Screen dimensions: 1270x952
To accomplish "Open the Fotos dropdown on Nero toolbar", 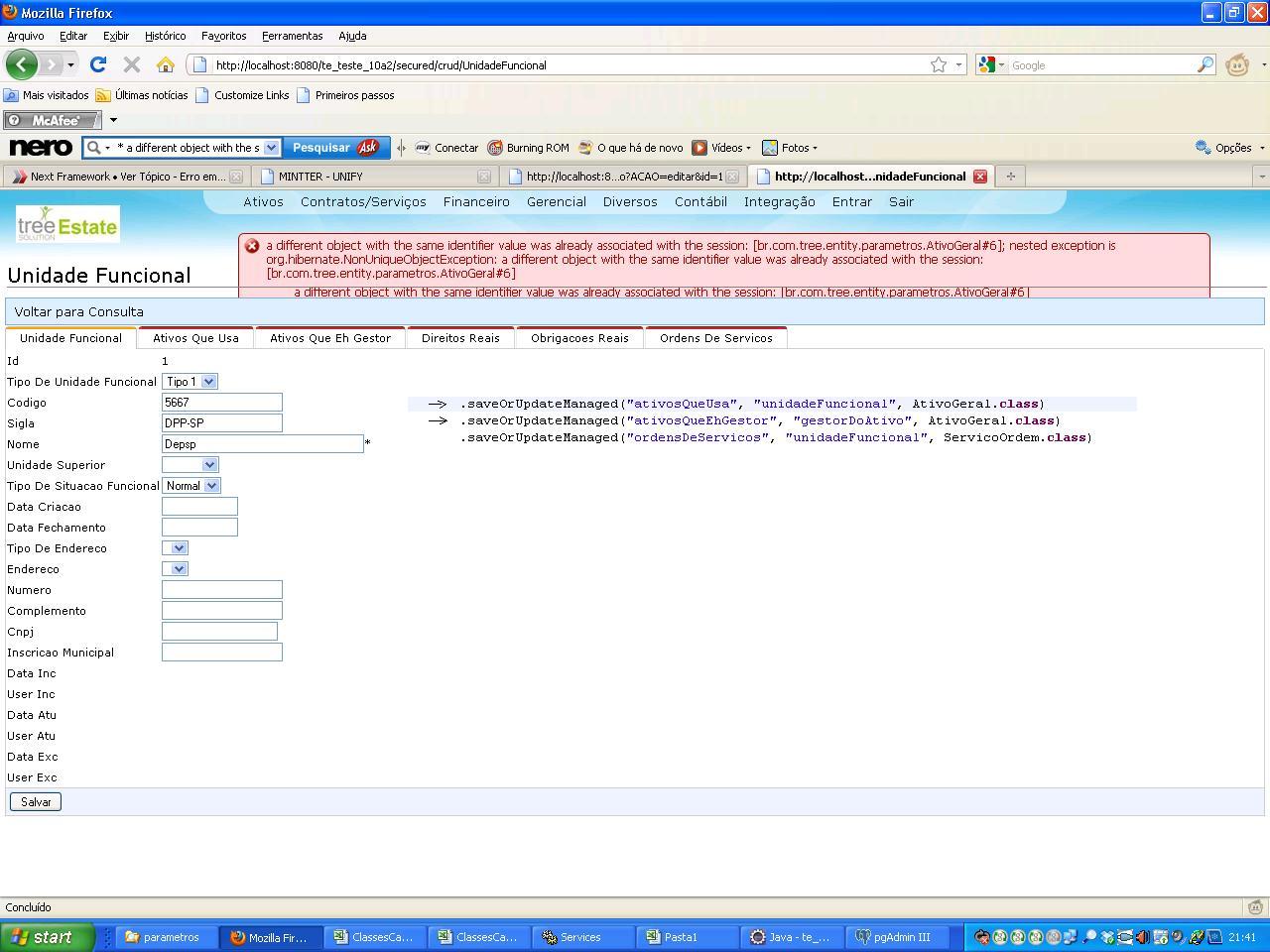I will pos(790,148).
